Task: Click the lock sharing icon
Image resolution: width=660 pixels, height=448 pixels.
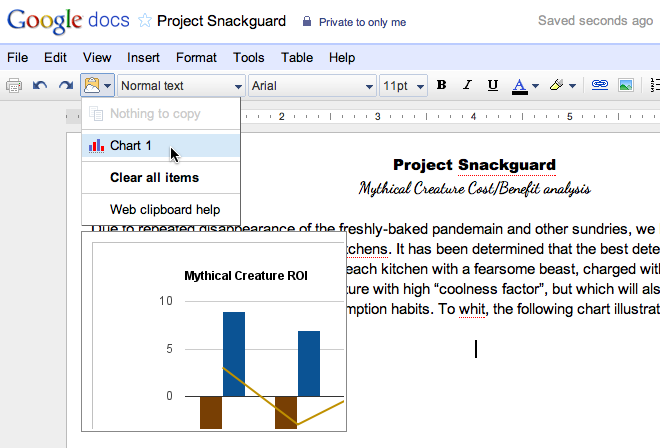Action: click(x=307, y=21)
